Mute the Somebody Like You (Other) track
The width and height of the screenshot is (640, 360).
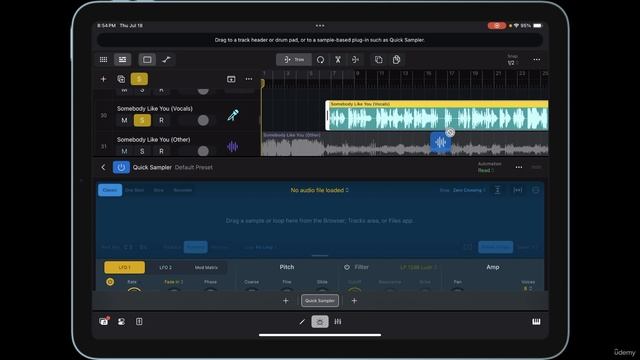(124, 151)
